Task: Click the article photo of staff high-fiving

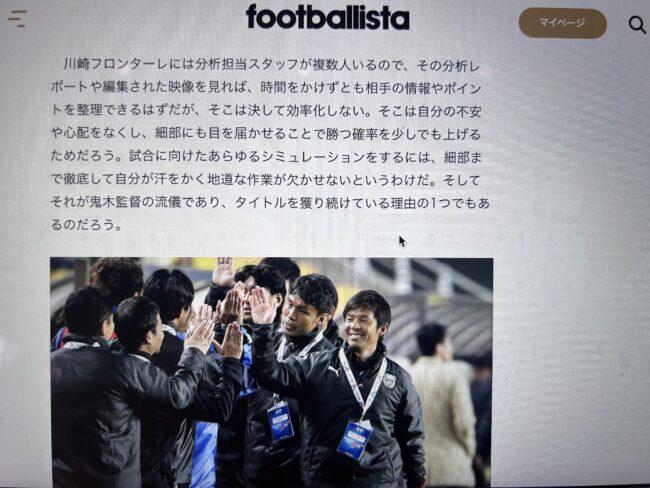Action: (272, 372)
